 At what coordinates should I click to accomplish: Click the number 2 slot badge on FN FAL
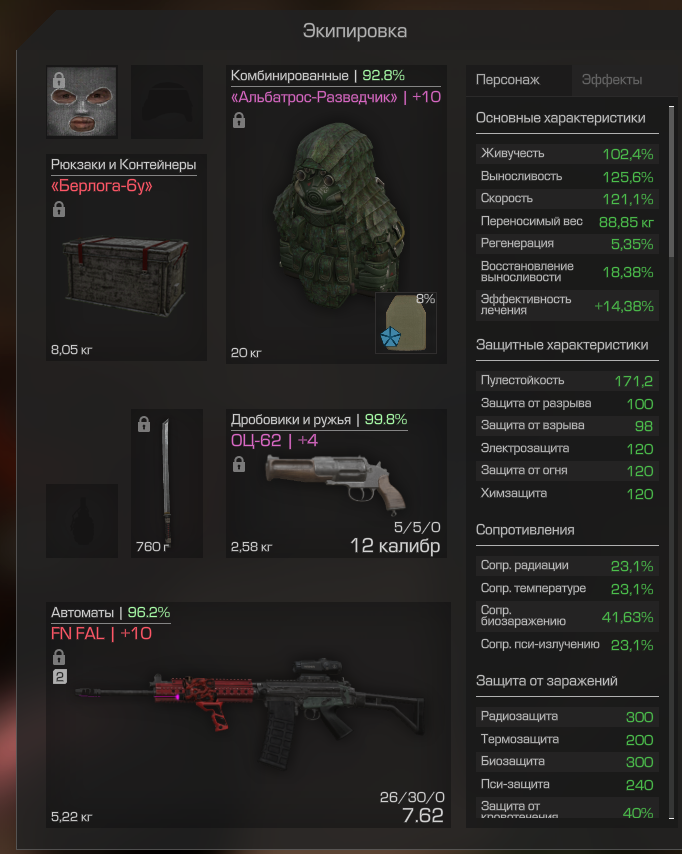pos(59,677)
